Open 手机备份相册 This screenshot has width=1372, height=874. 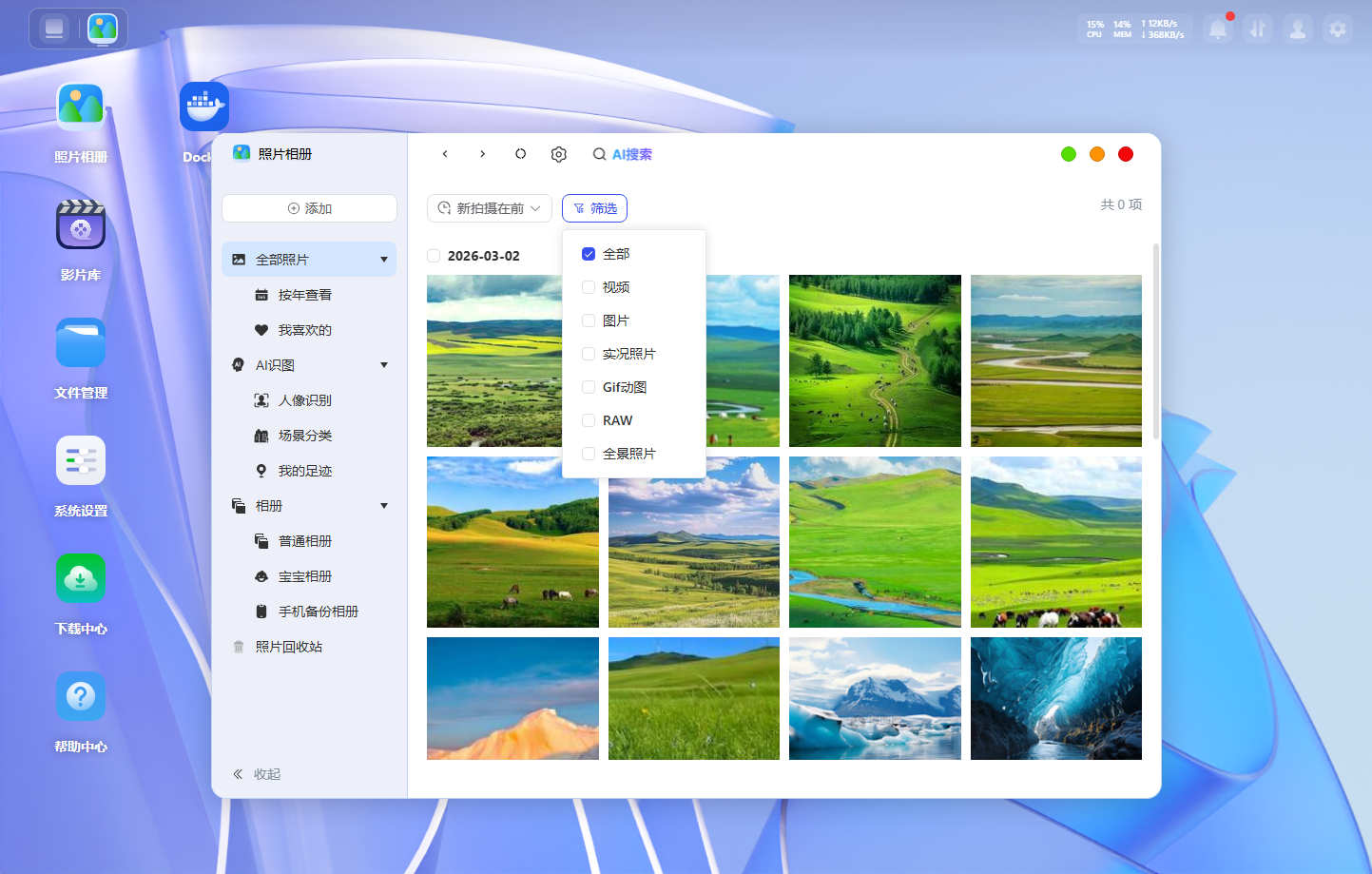[309, 612]
